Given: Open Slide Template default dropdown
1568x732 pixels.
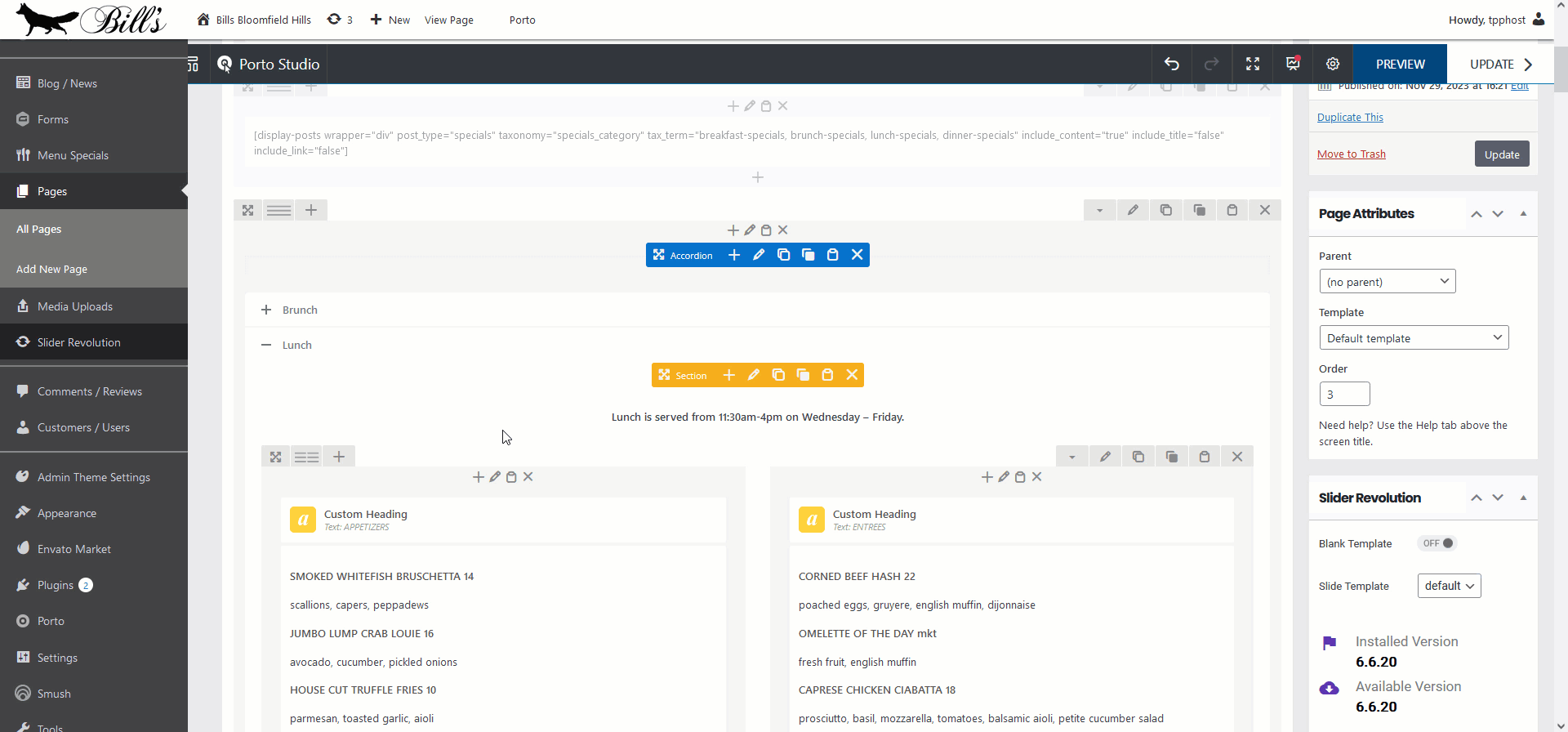Looking at the screenshot, I should tap(1450, 586).
